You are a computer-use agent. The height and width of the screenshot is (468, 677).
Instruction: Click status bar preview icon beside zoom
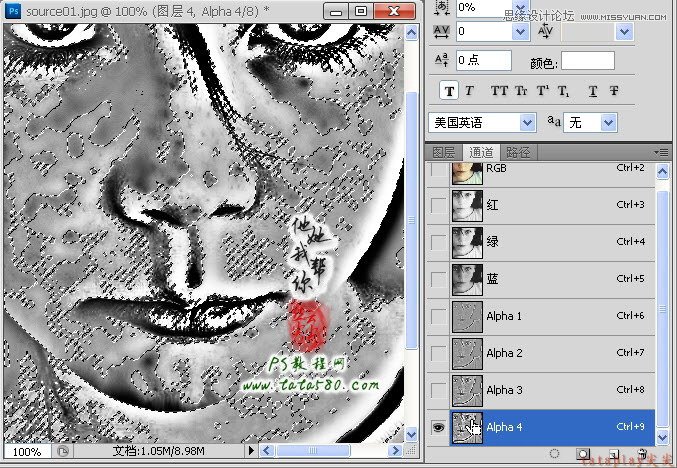click(63, 452)
